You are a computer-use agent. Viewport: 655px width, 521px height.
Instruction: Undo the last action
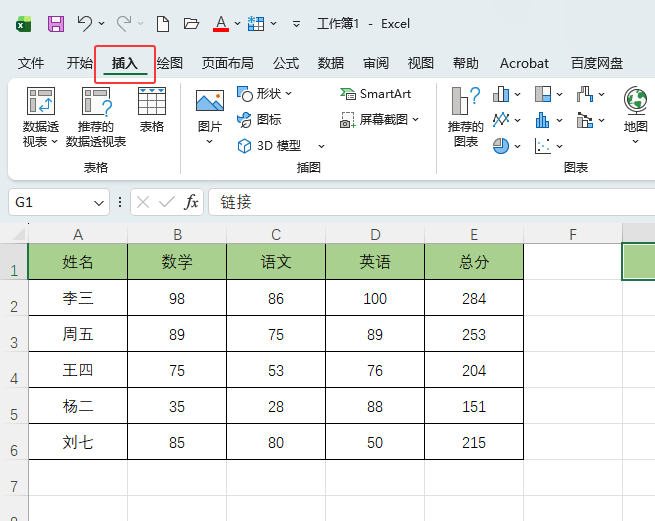[x=85, y=24]
